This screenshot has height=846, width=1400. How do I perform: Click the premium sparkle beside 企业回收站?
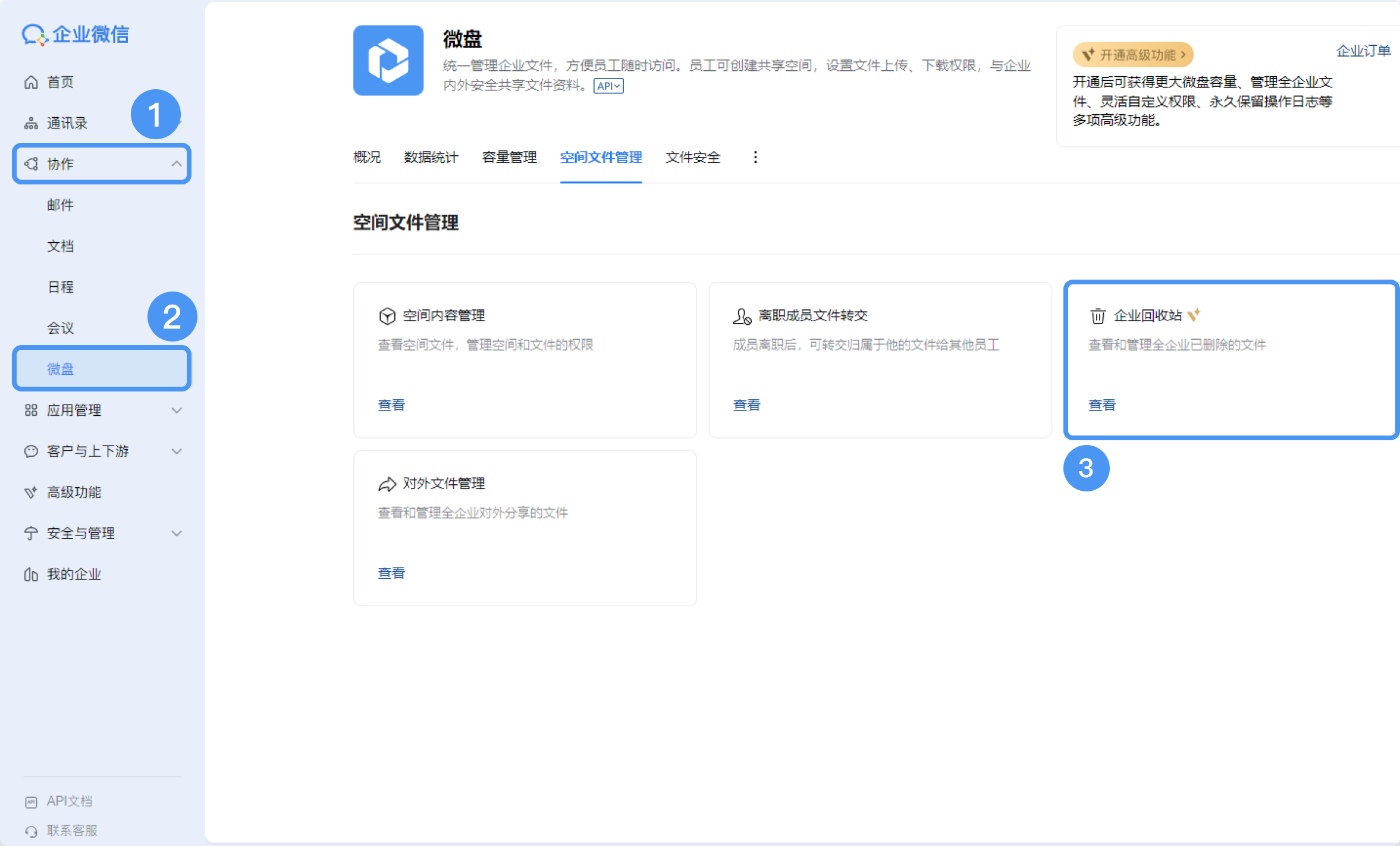[1194, 315]
